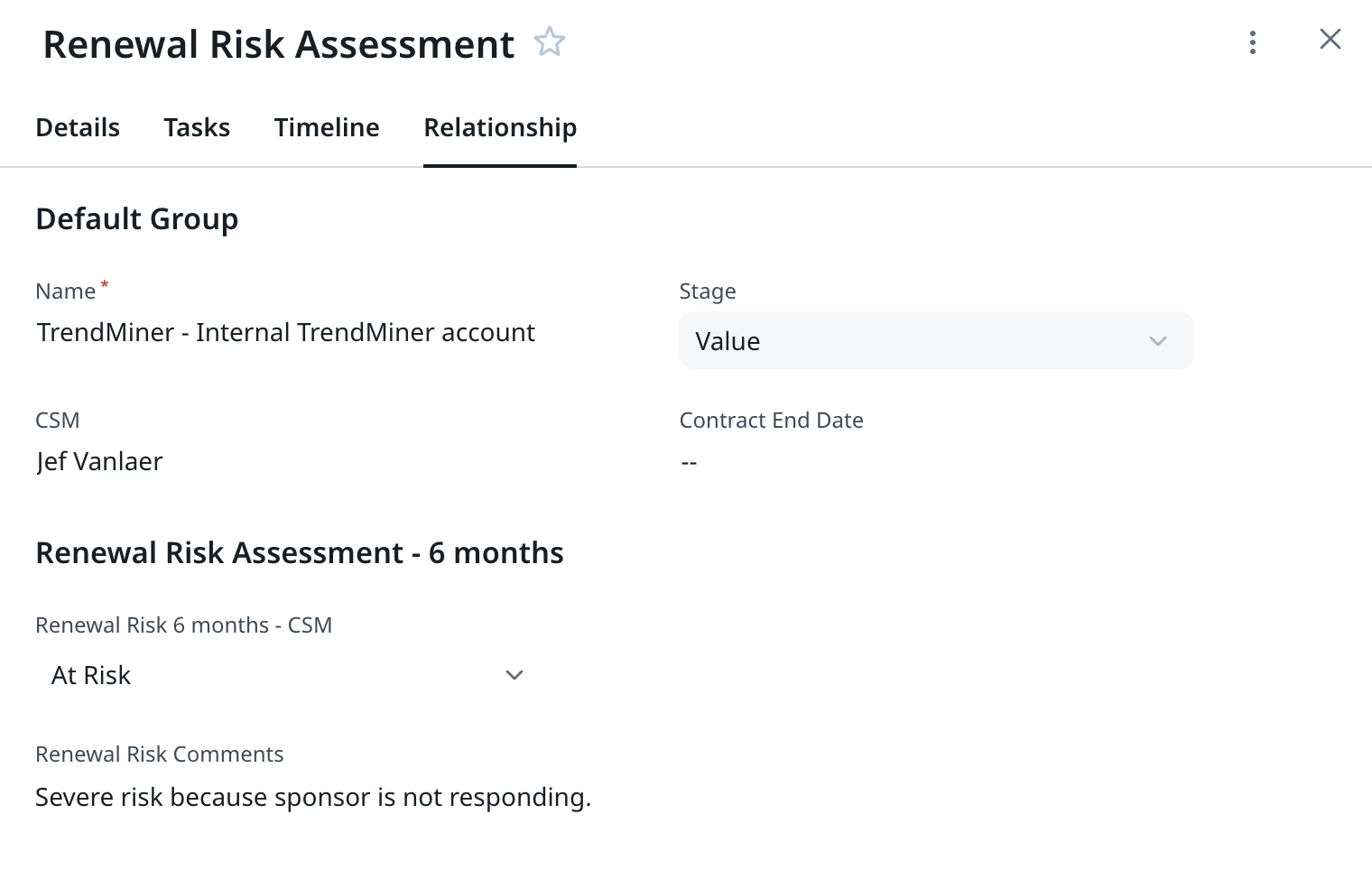Edit the Renewal Risk Comments text
The height and width of the screenshot is (870, 1372).
[x=313, y=797]
